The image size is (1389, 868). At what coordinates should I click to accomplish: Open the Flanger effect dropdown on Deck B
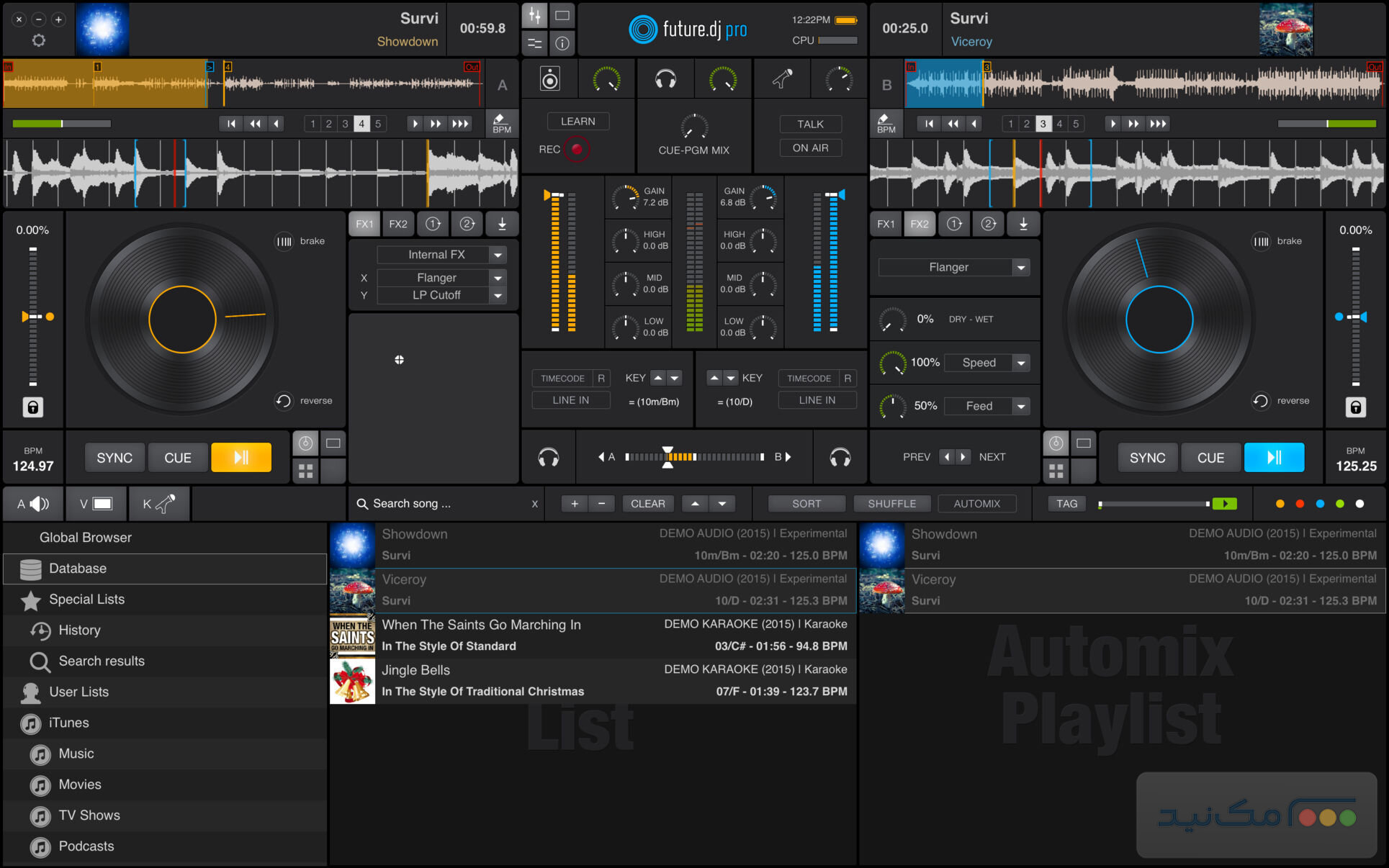click(953, 266)
